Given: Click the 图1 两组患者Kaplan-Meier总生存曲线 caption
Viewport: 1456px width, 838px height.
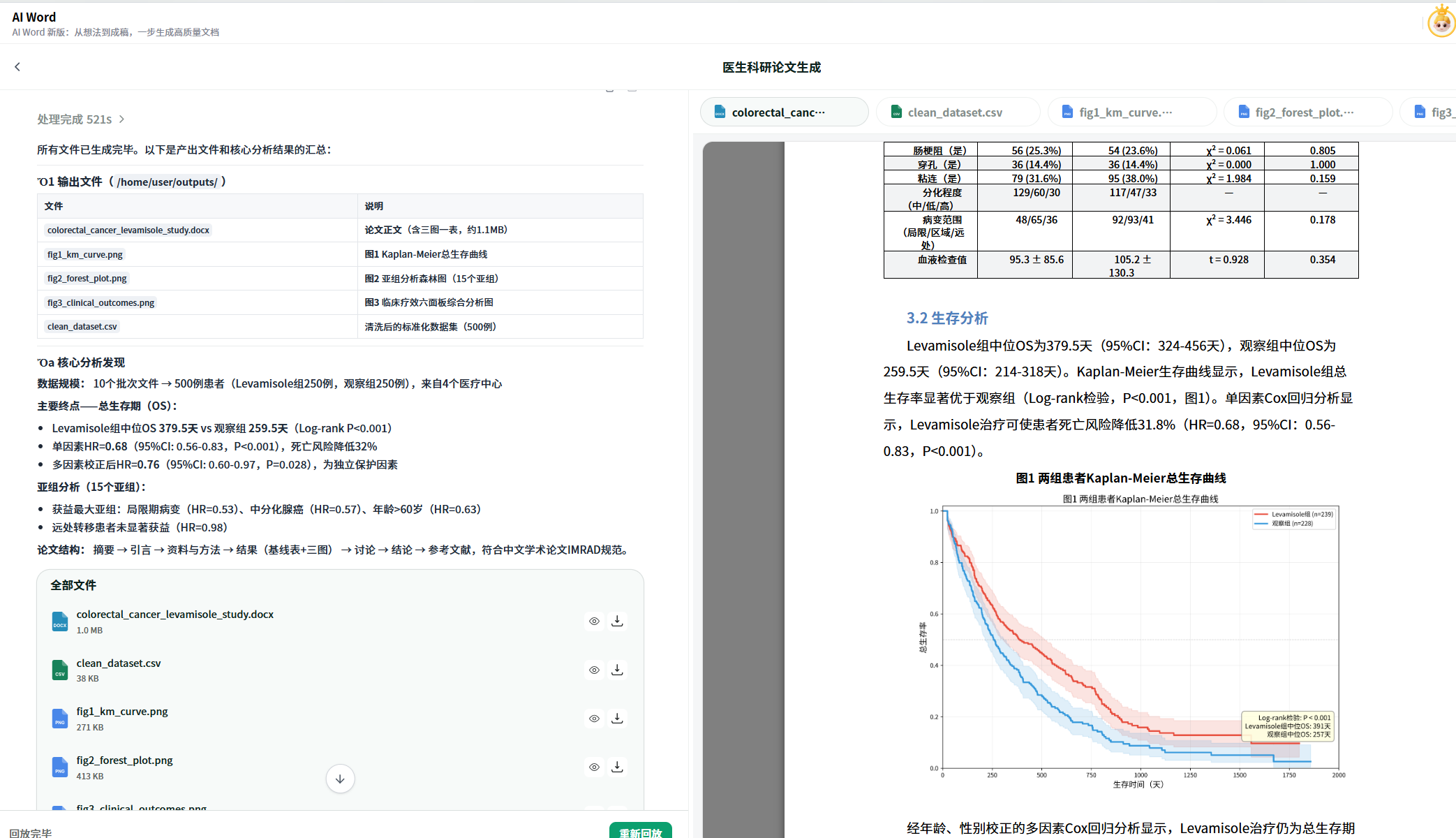Looking at the screenshot, I should pyautogui.click(x=1120, y=478).
